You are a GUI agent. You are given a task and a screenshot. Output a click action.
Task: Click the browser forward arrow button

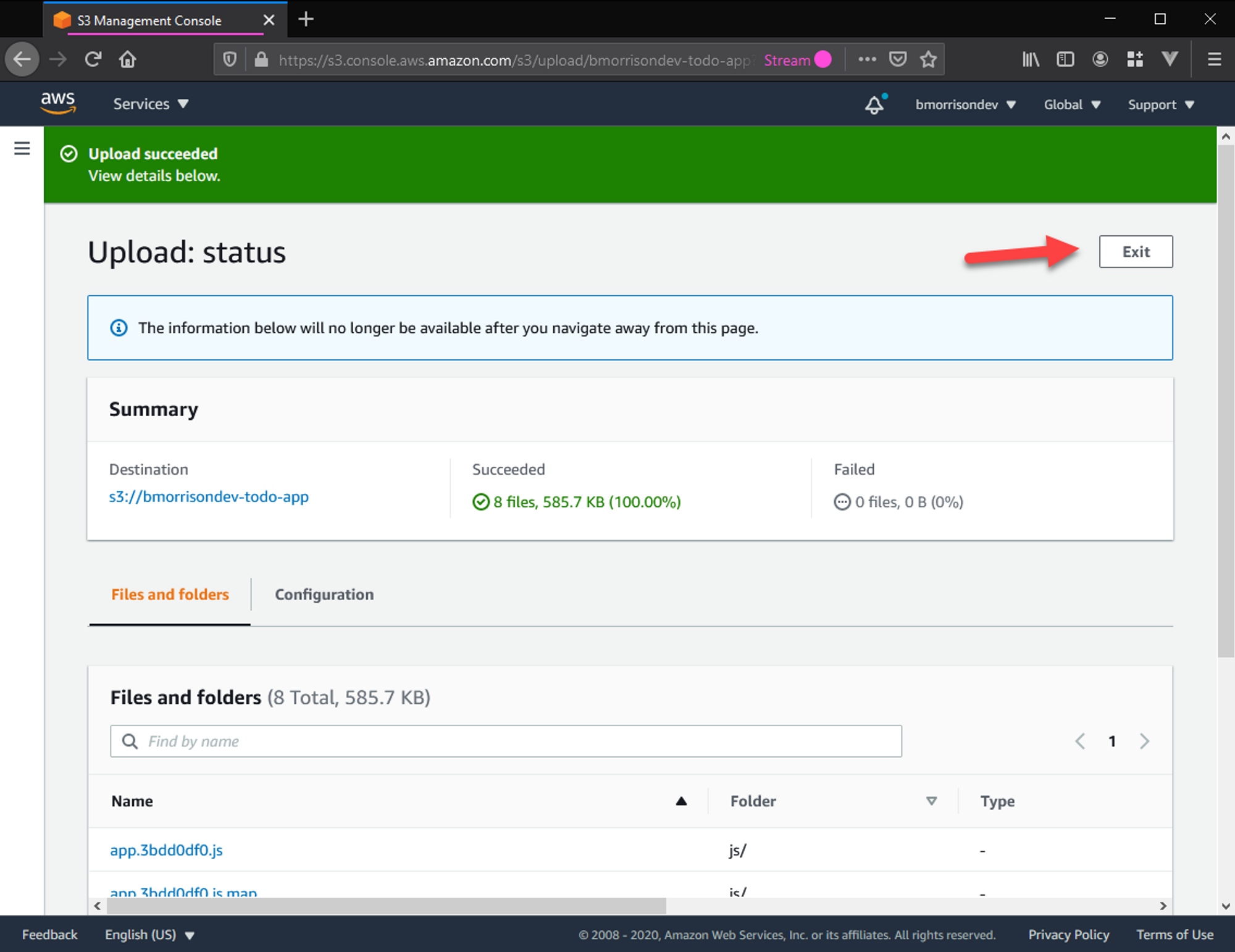tap(58, 59)
